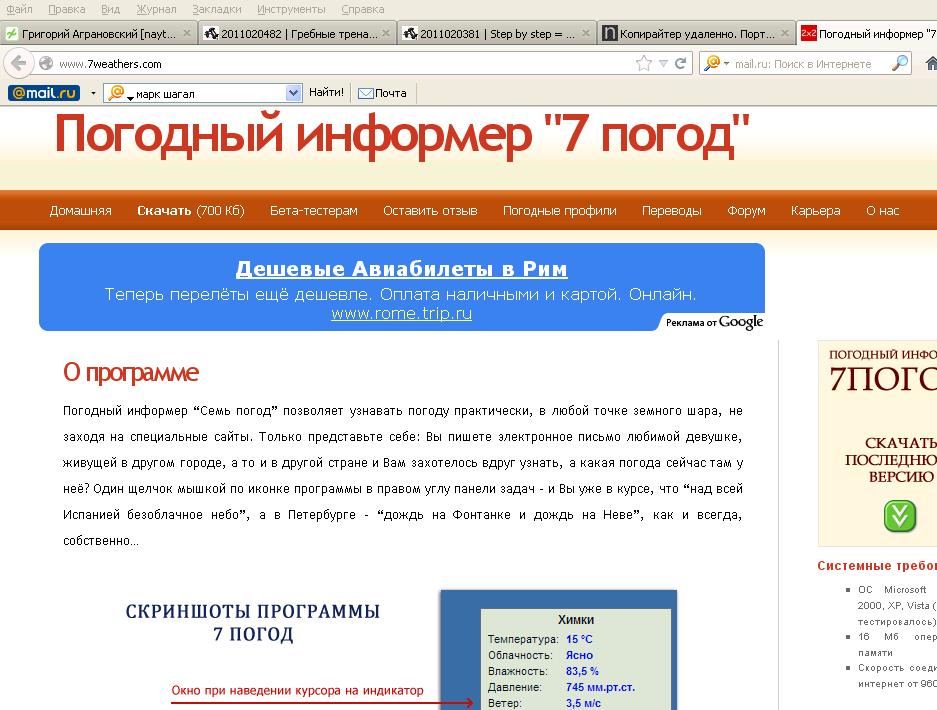This screenshot has height=710, width=937.
Task: Click the Ветер value 3,5 м/с
Action: (583, 703)
